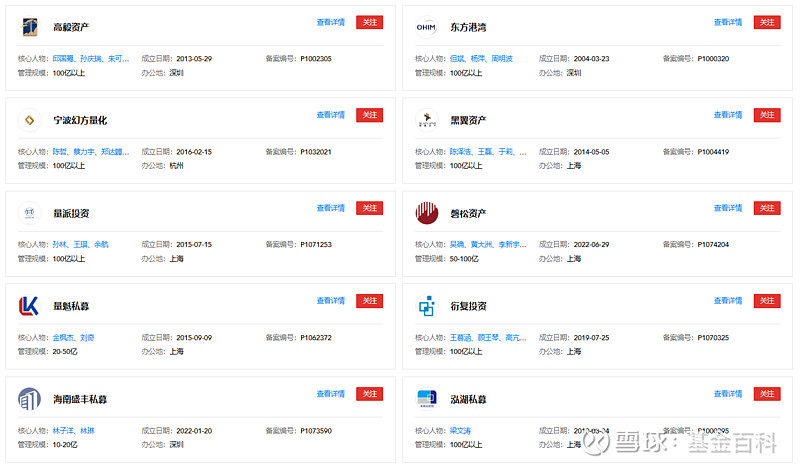Open core person 金枫杰 under 量魁私募

click(63, 338)
